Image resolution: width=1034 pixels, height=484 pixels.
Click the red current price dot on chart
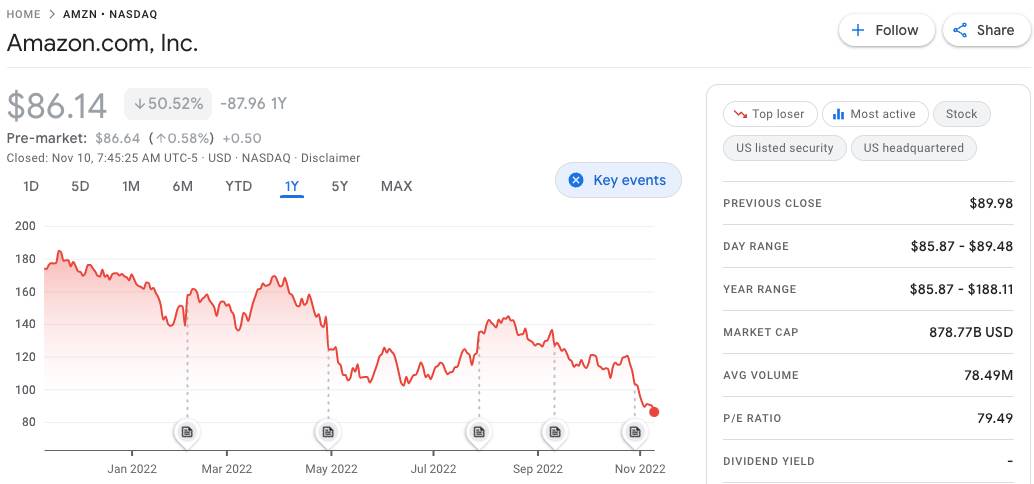tap(654, 411)
